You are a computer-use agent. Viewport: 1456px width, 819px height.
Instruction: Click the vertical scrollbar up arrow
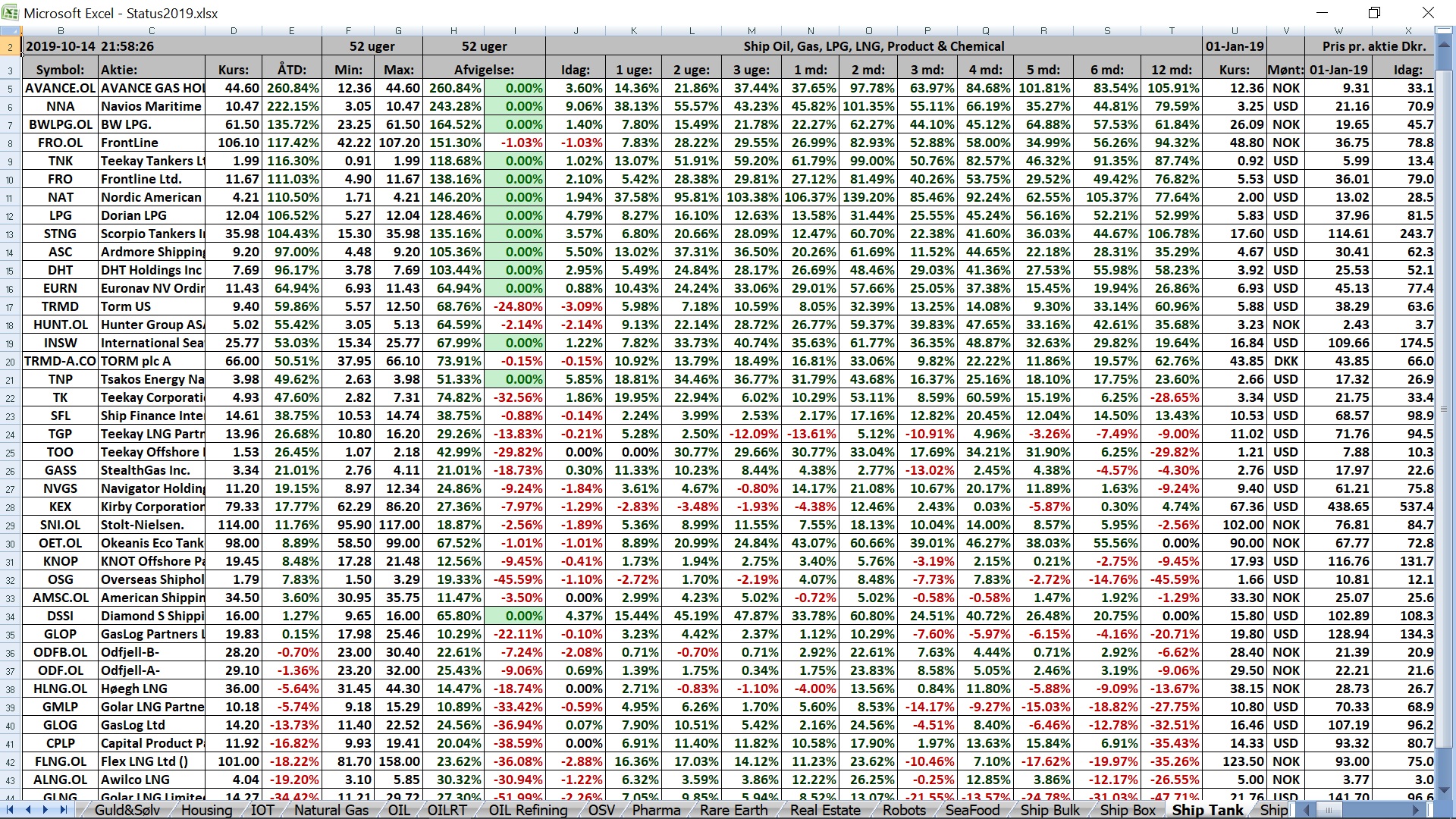(x=1444, y=45)
